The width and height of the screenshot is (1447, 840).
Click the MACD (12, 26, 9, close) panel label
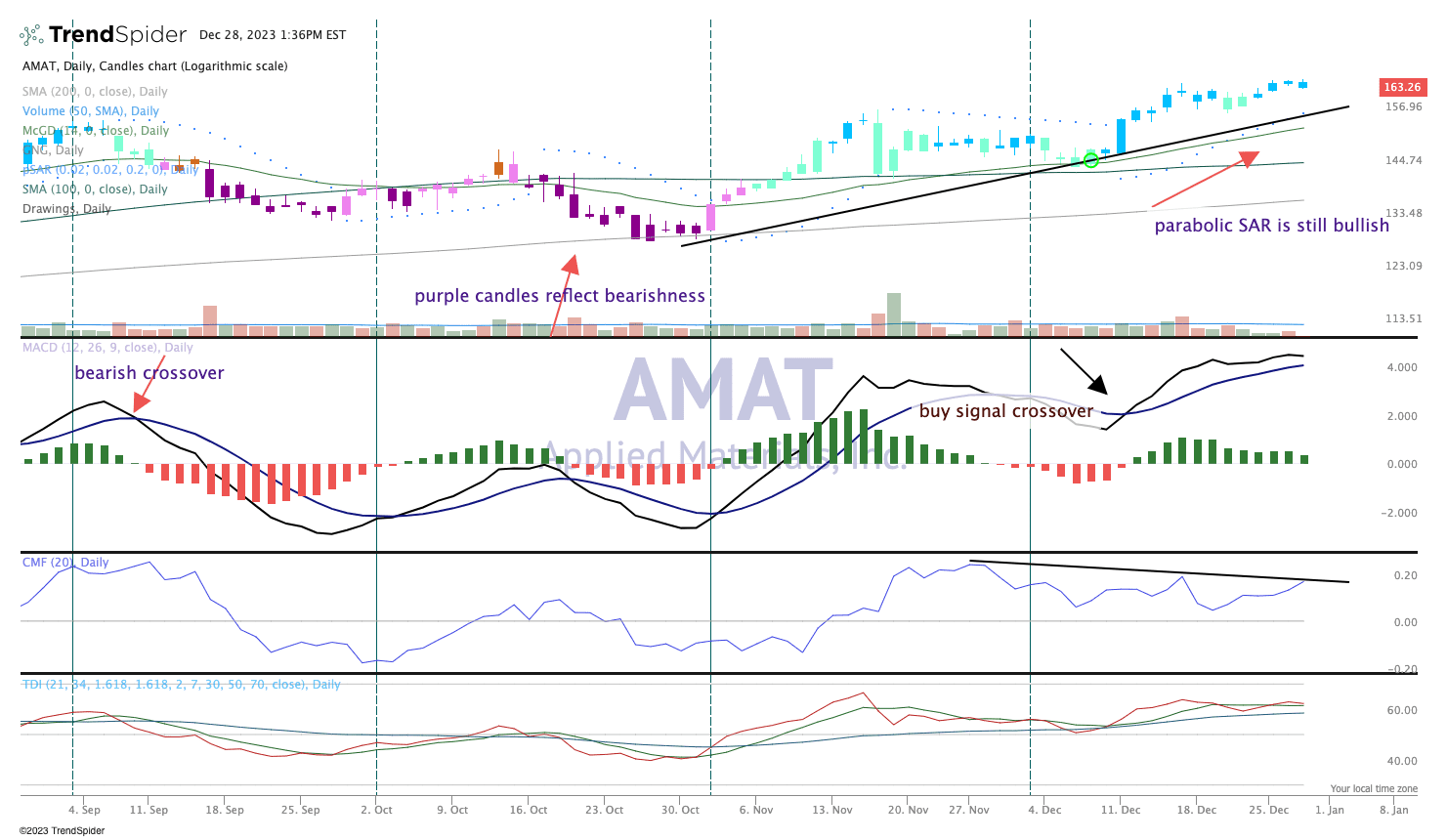[x=107, y=348]
